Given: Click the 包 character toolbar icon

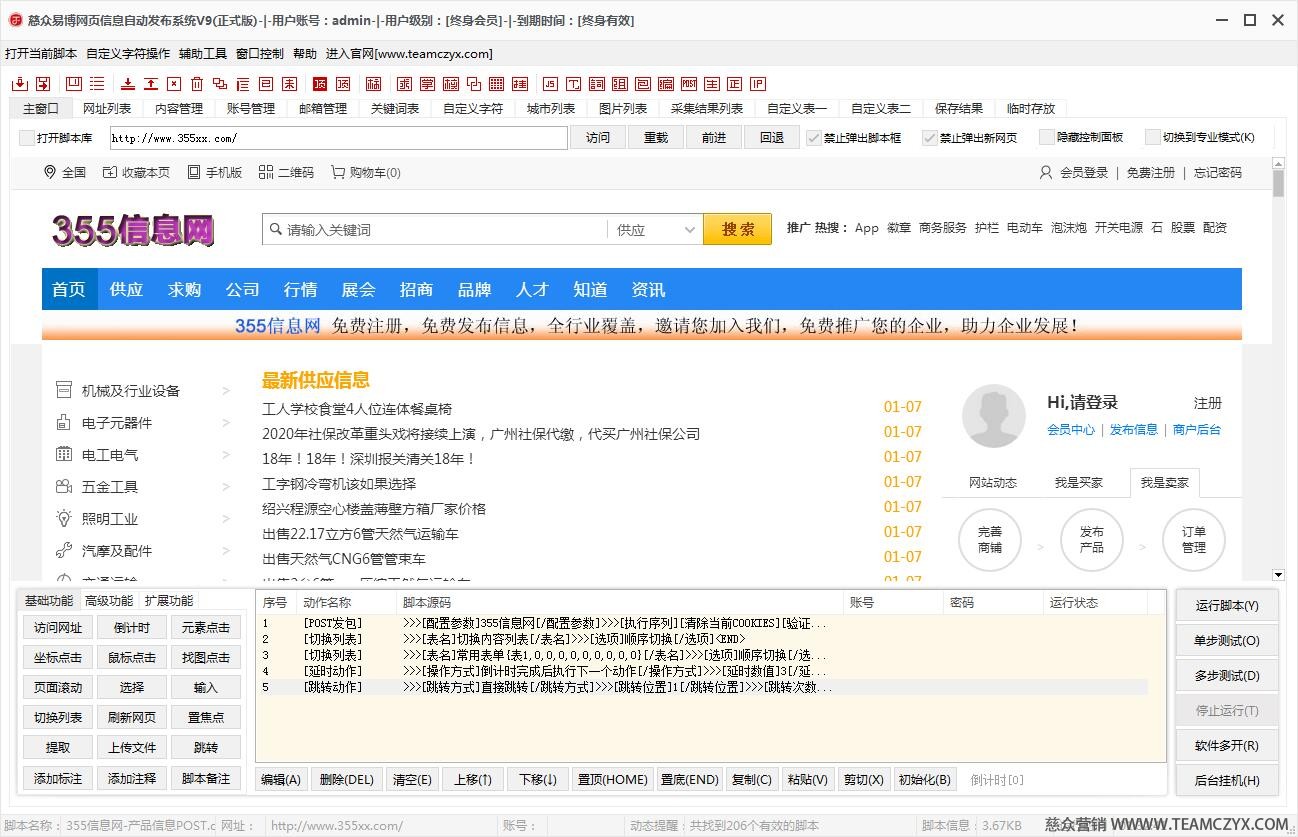Looking at the screenshot, I should 642,84.
